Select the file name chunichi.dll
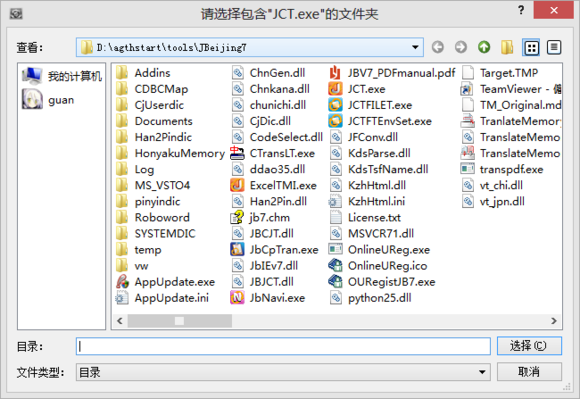Viewport: 580px width, 399px height. tap(278, 105)
